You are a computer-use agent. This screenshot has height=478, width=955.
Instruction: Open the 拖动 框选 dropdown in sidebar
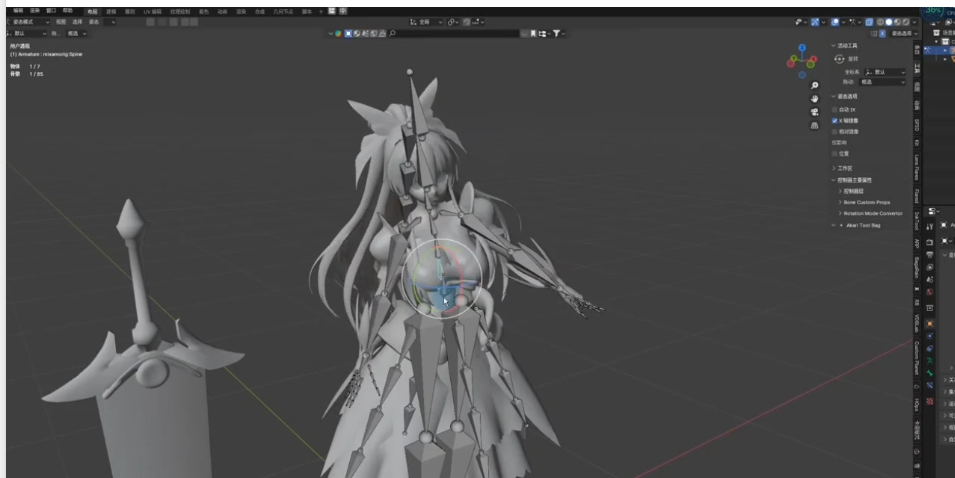coord(882,82)
